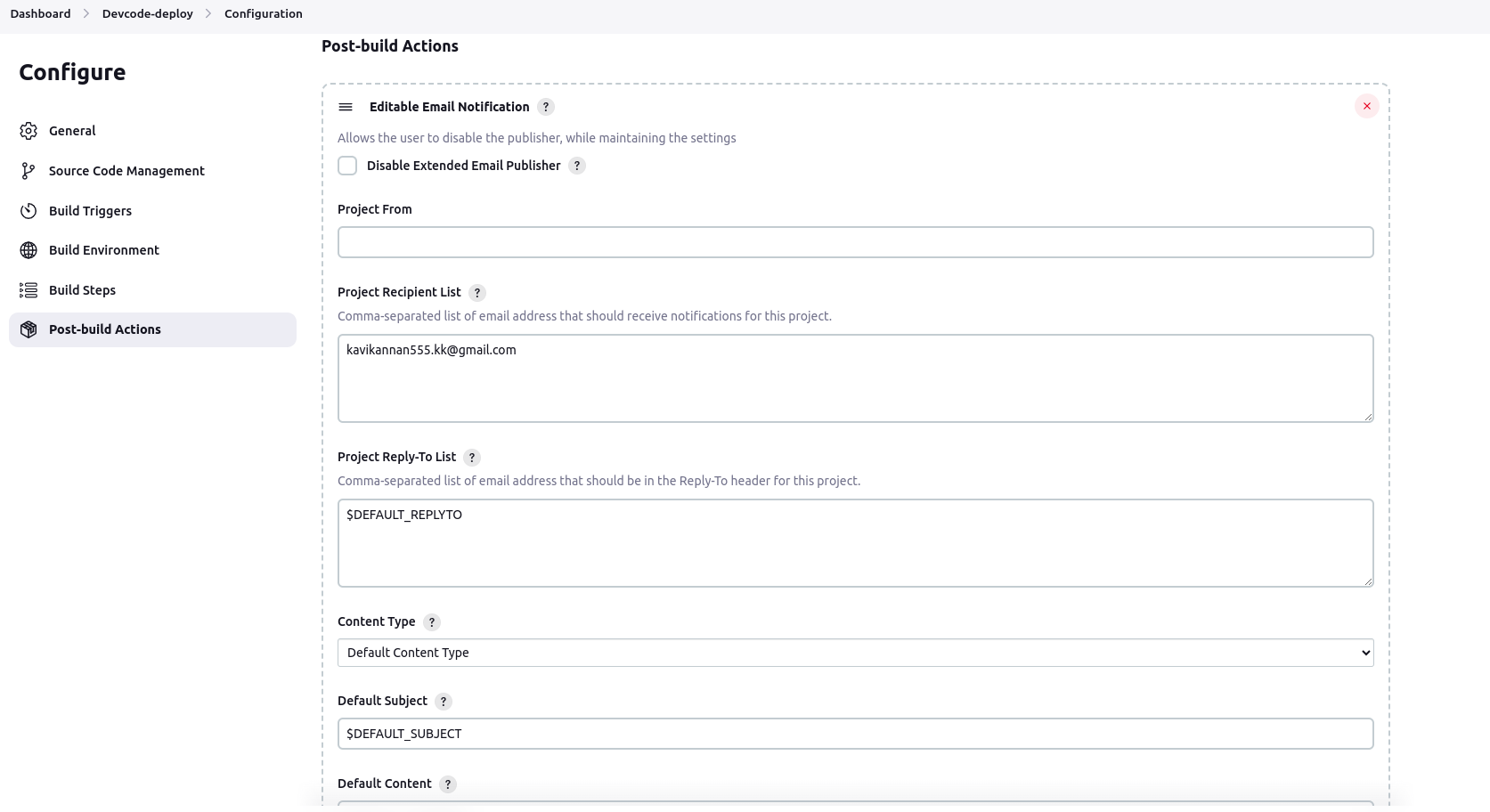The height and width of the screenshot is (812, 1490).
Task: Click the Build Environment globe icon
Action: click(x=28, y=250)
